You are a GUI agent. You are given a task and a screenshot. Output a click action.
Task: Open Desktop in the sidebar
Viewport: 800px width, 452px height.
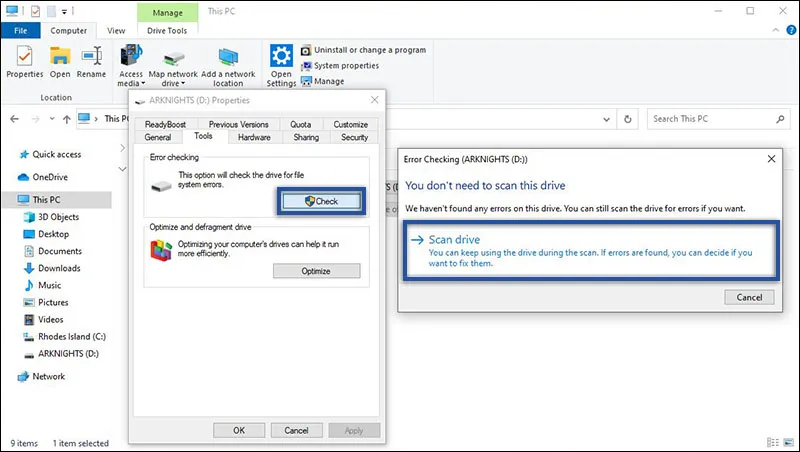46,234
